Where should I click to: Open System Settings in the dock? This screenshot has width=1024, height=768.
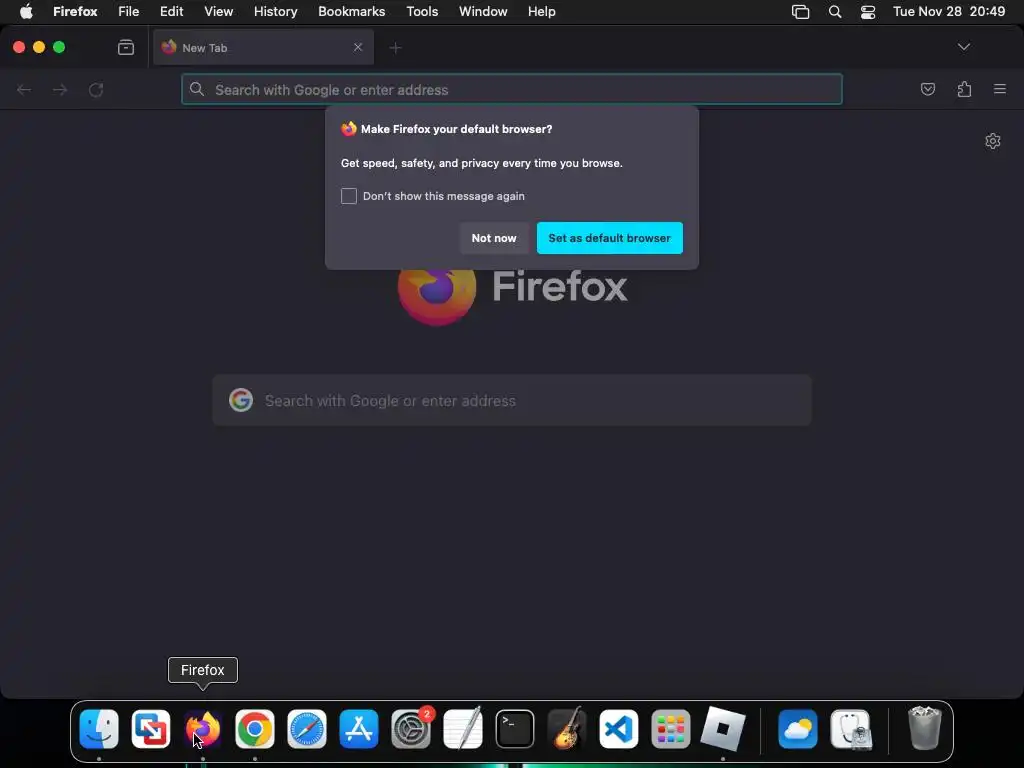click(x=411, y=729)
